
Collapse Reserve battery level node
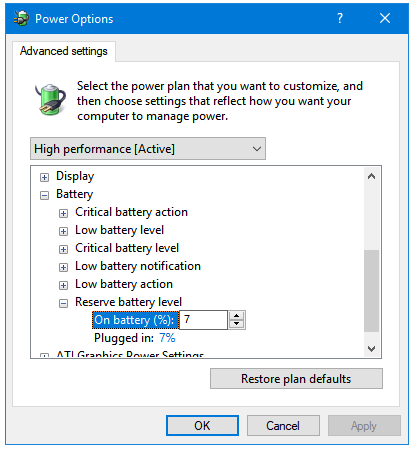click(63, 303)
